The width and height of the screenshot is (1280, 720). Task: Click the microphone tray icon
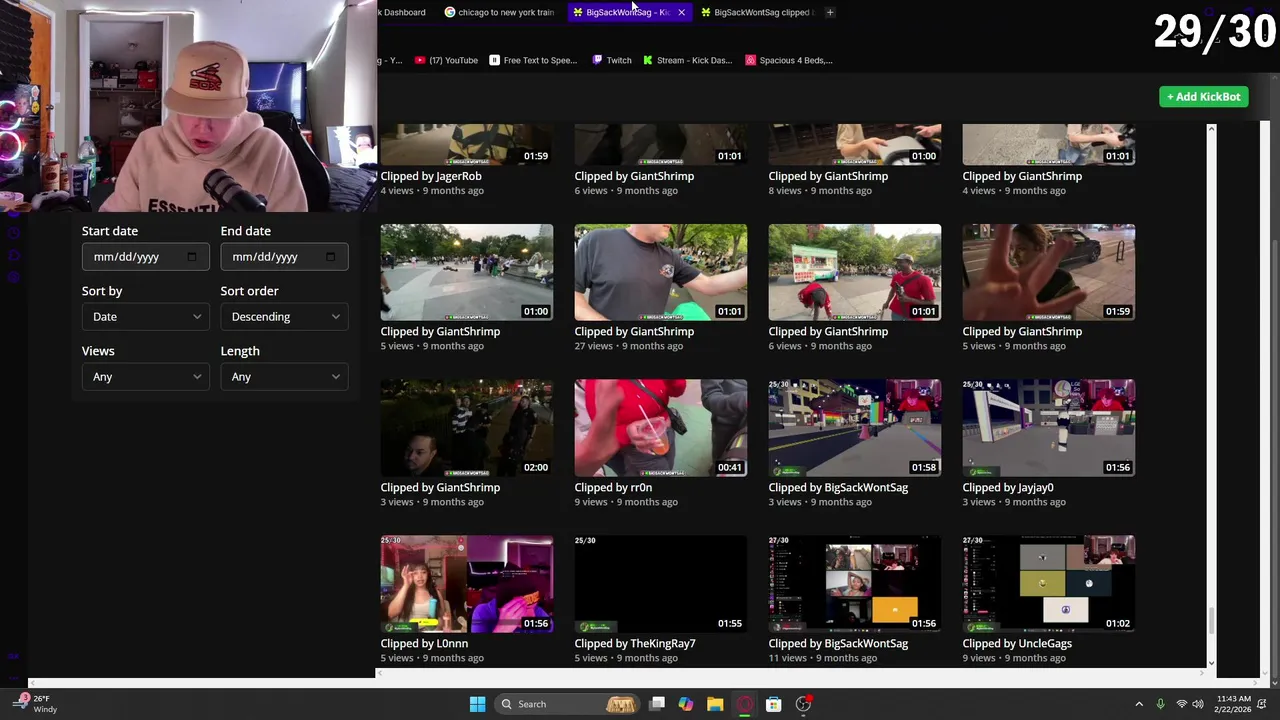pos(1160,704)
